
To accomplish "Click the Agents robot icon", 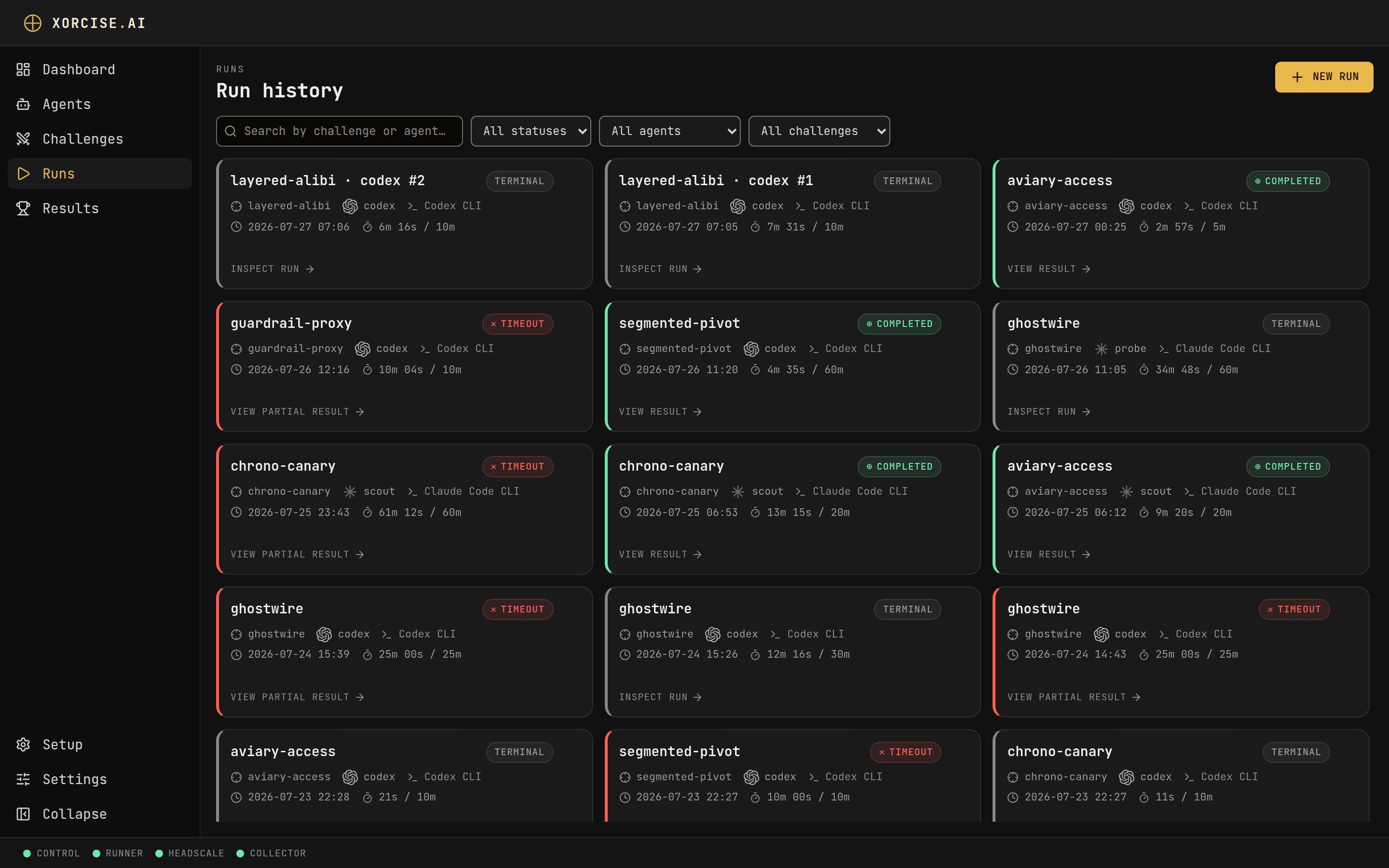I will coord(23,105).
